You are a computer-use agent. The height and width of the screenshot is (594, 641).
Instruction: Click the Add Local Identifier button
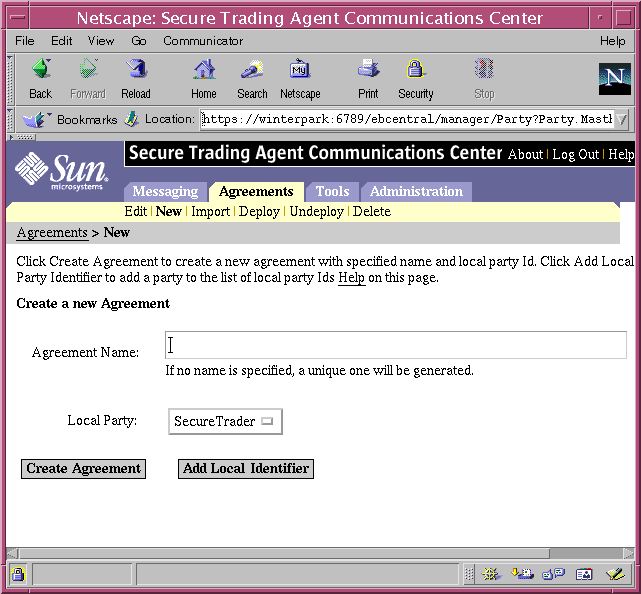pos(246,468)
